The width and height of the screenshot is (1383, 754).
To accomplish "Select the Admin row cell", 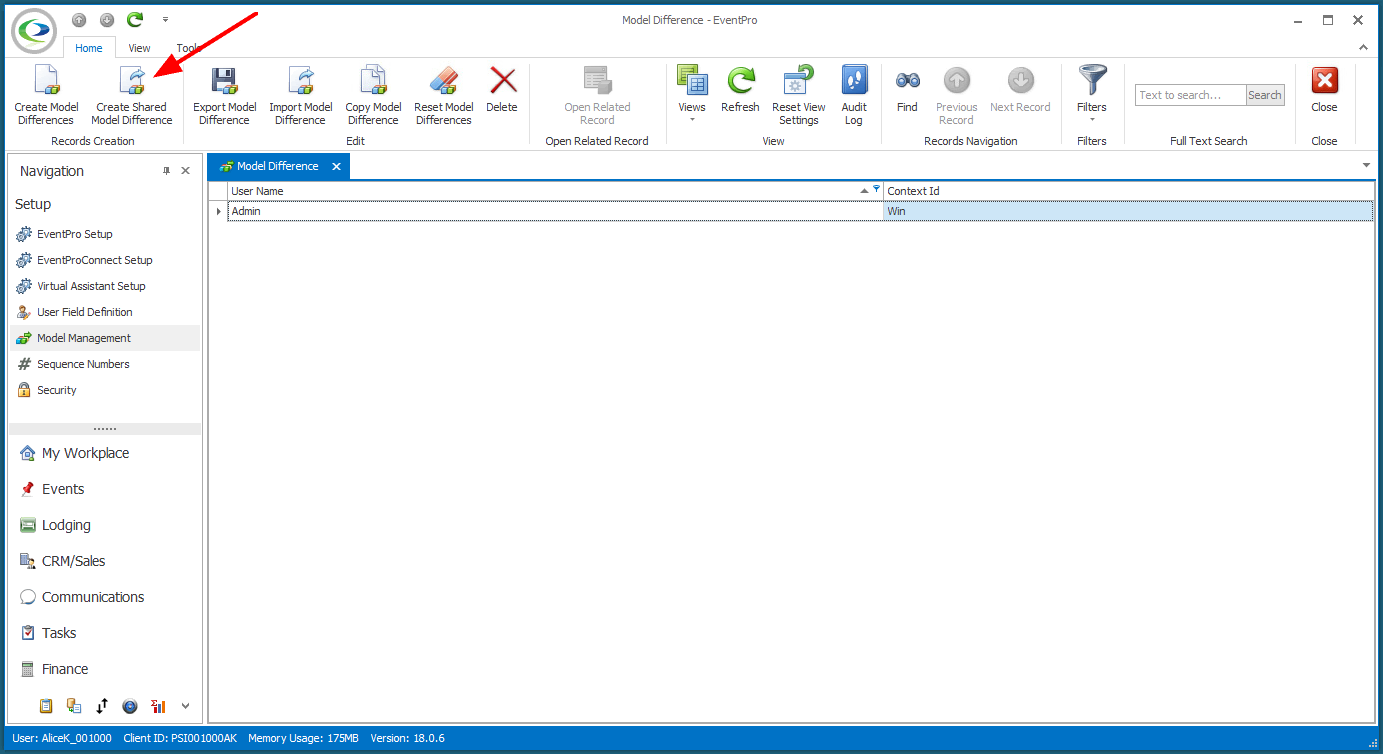I will [556, 211].
